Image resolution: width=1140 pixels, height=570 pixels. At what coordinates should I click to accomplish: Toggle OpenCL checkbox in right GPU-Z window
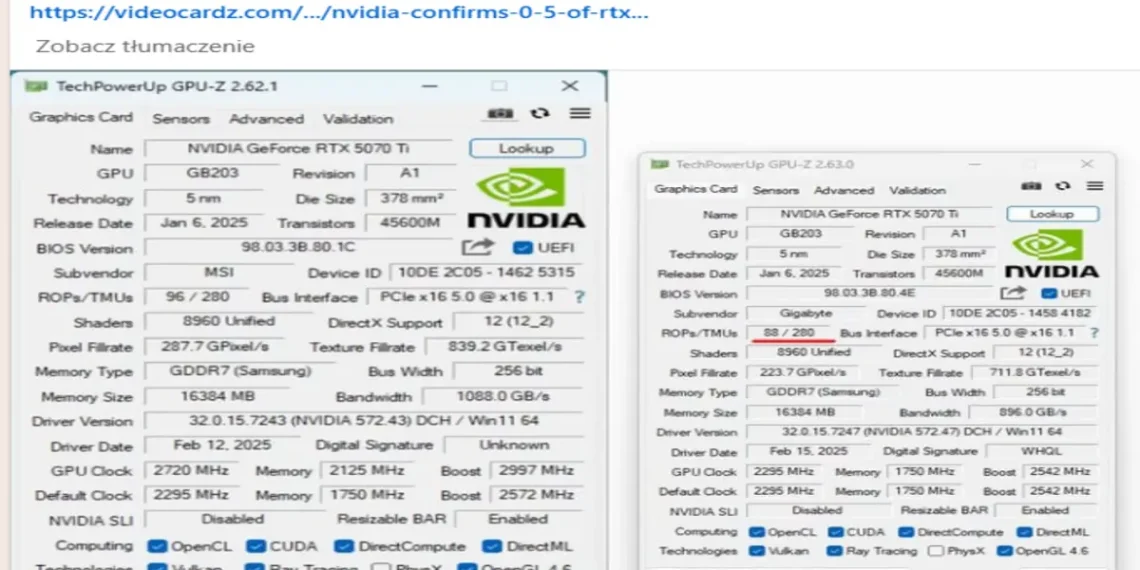point(757,532)
